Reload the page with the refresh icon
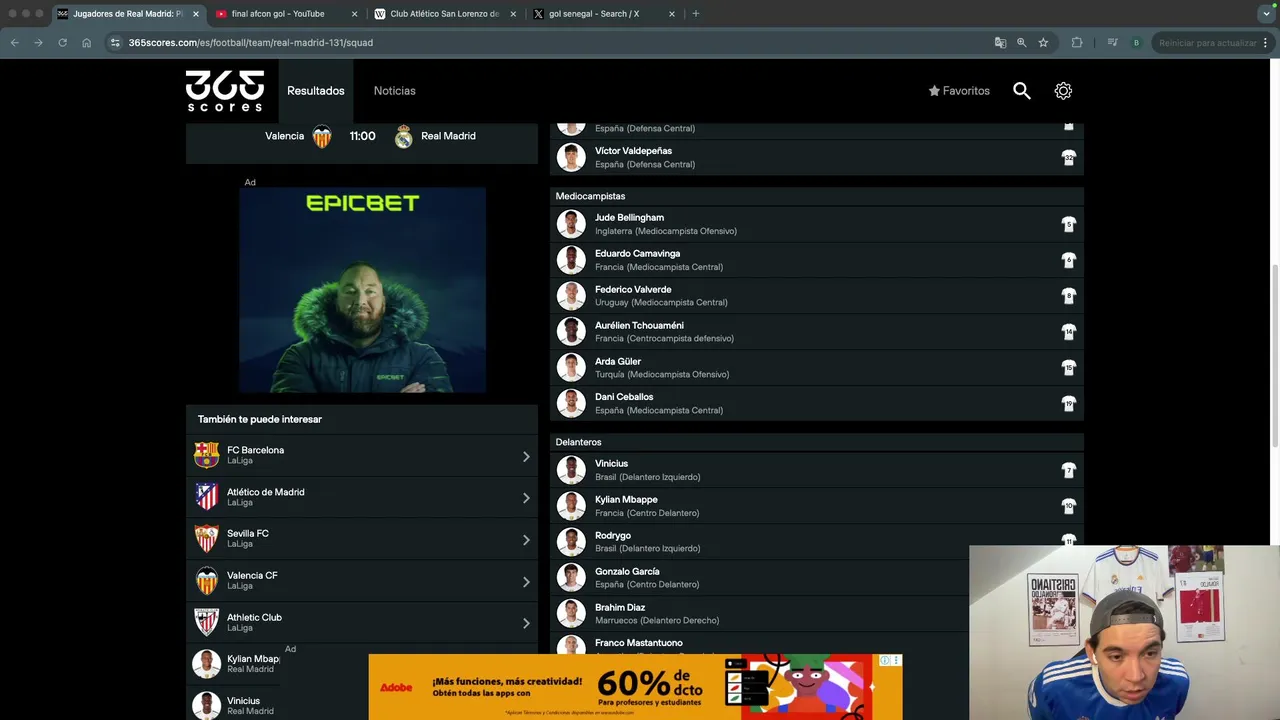This screenshot has width=1280, height=720. tap(62, 43)
